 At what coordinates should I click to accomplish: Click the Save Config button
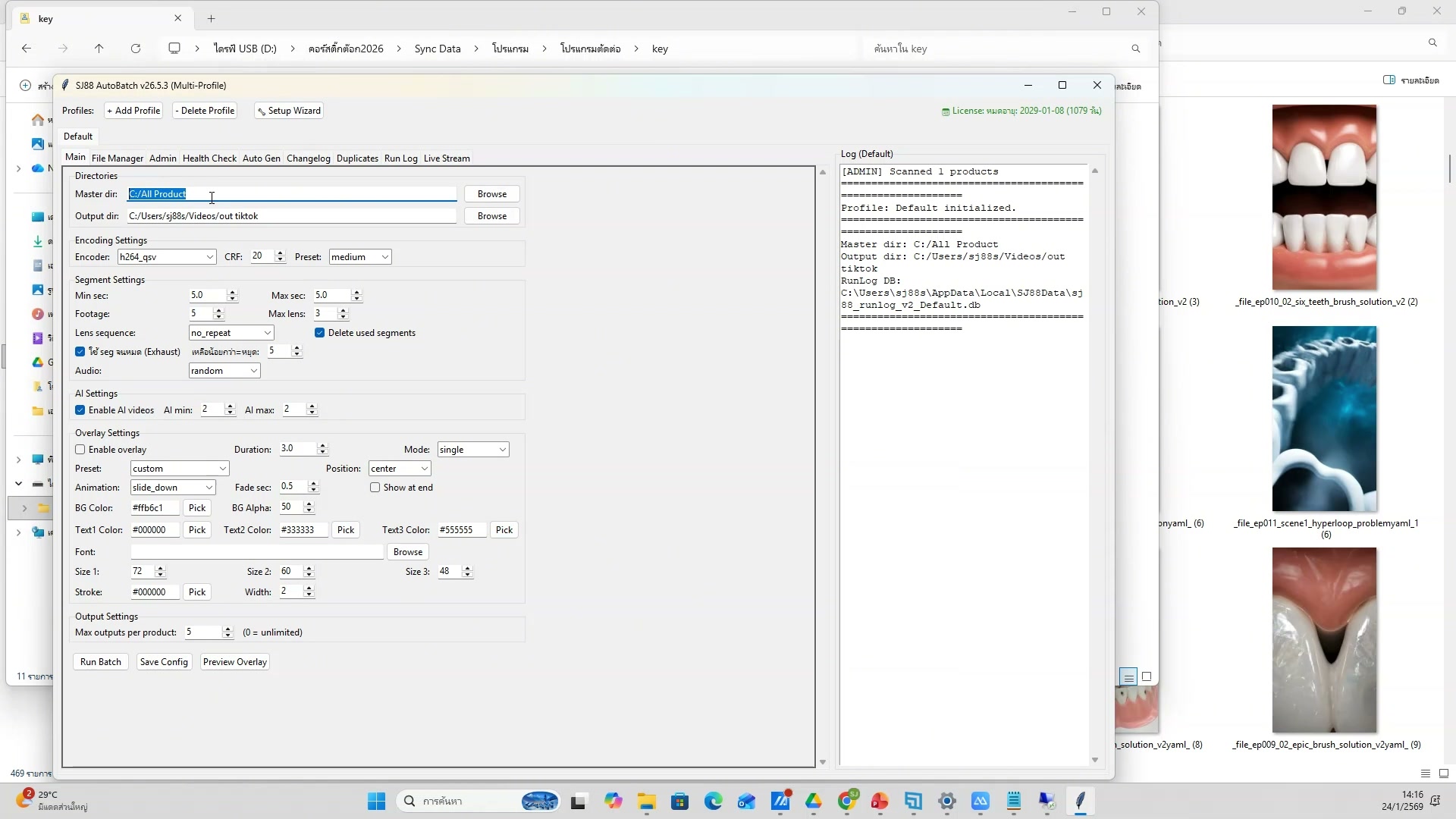click(x=164, y=662)
